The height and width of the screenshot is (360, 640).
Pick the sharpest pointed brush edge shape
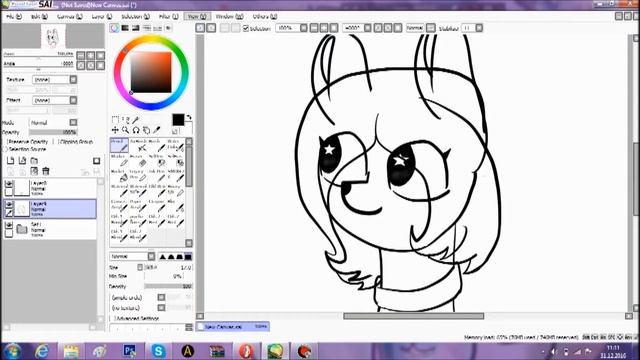(162, 256)
